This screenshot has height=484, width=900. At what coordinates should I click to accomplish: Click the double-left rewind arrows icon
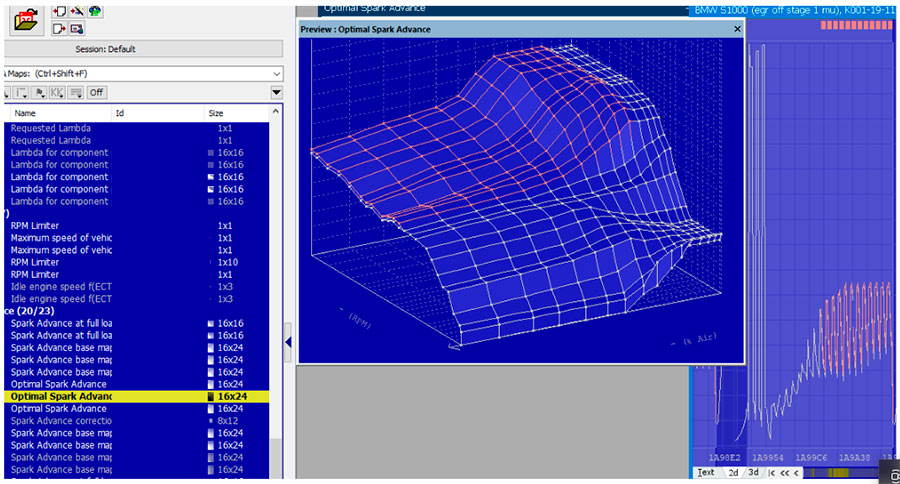pos(783,472)
